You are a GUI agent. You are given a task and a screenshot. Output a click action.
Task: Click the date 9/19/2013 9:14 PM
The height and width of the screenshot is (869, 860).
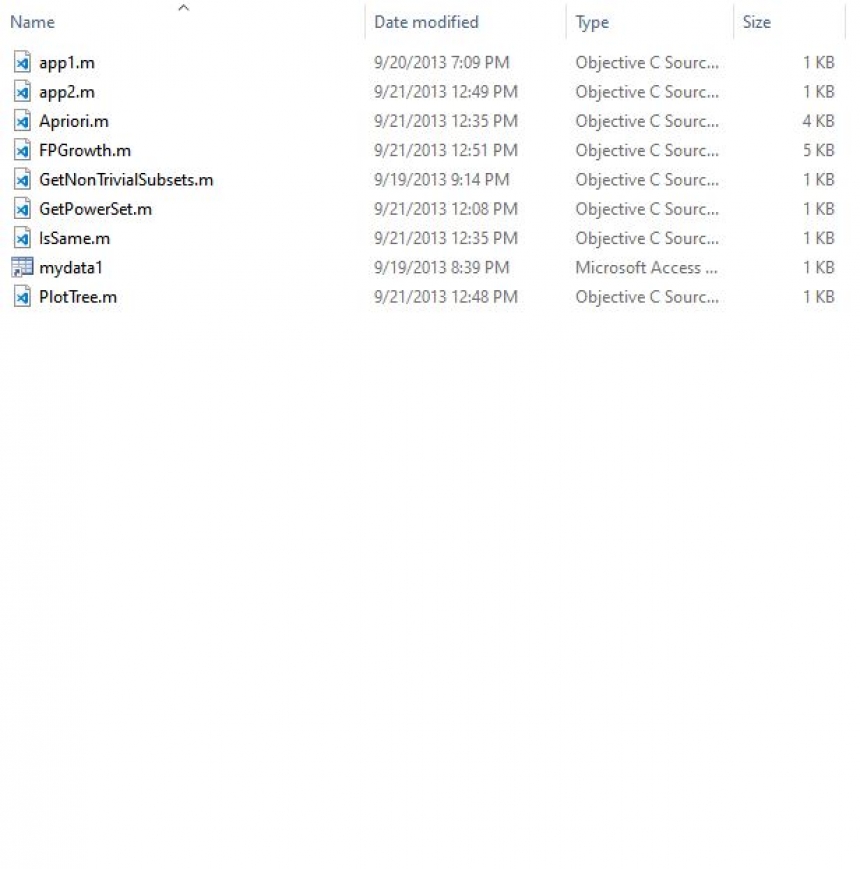(x=442, y=180)
